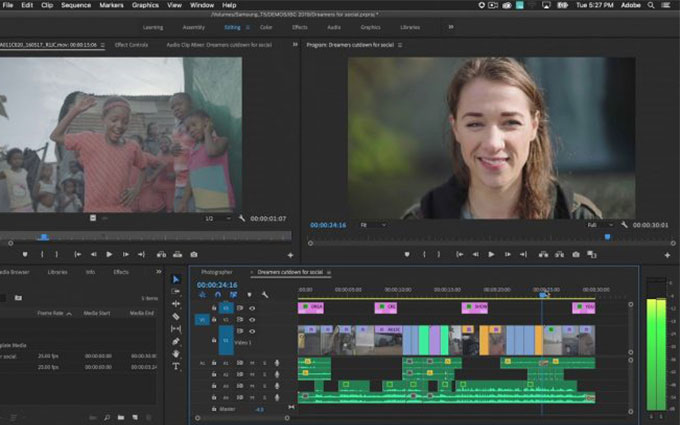Expand workspace overflow chevron
This screenshot has width=680, height=425.
pos(451,27)
